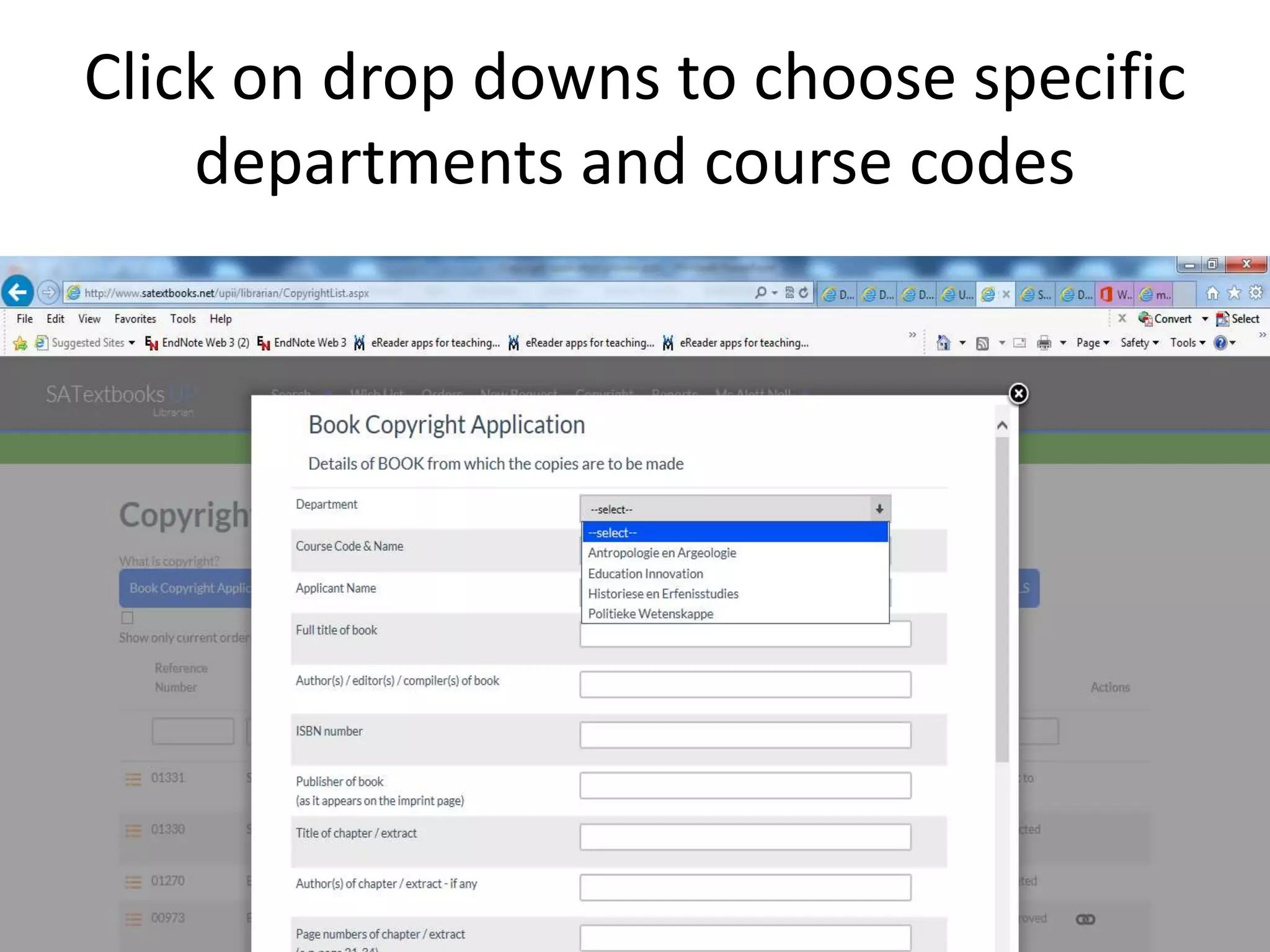Open the browser settings gear icon
This screenshot has height=952, width=1270.
pyautogui.click(x=1256, y=293)
